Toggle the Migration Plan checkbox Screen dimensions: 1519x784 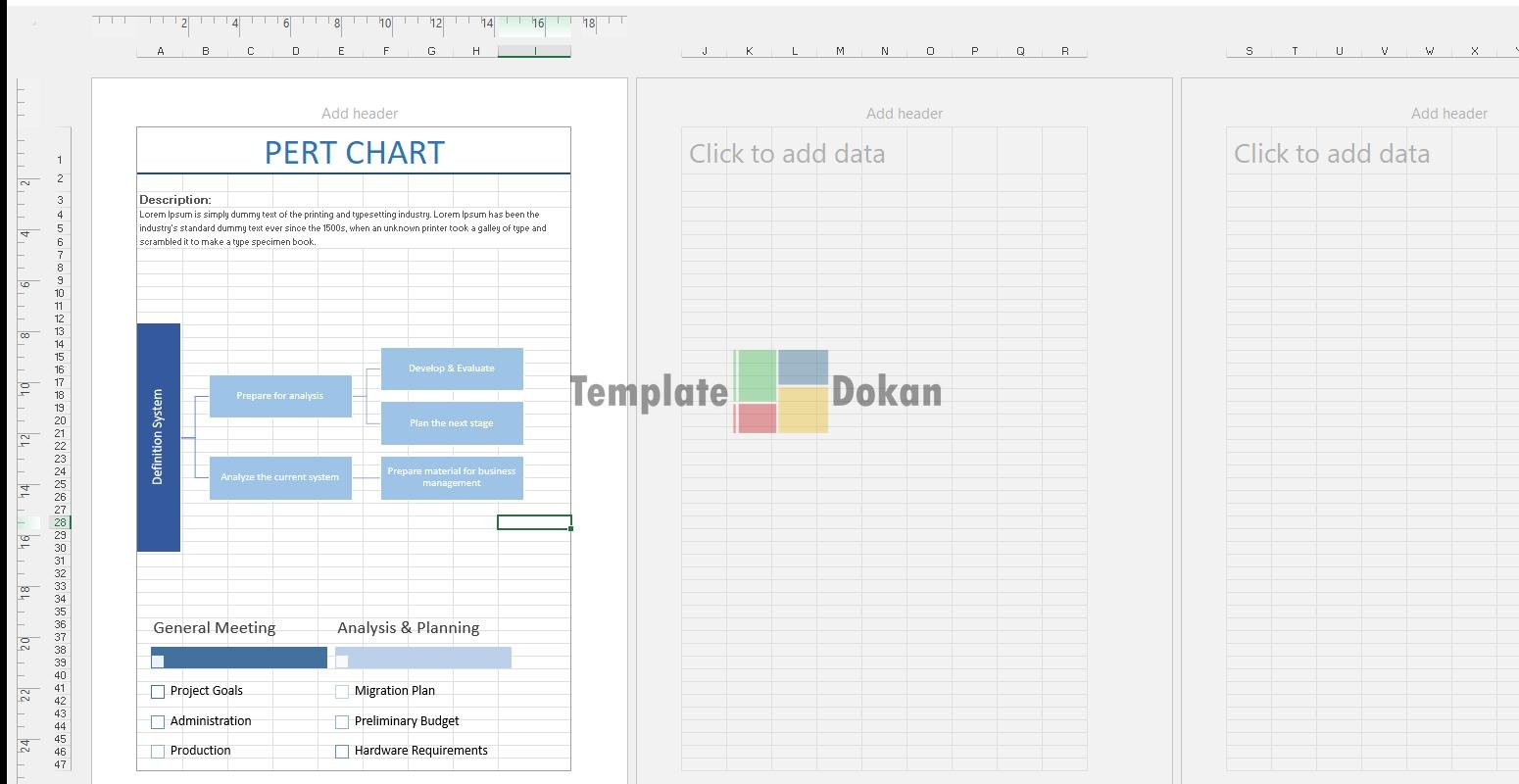(342, 692)
